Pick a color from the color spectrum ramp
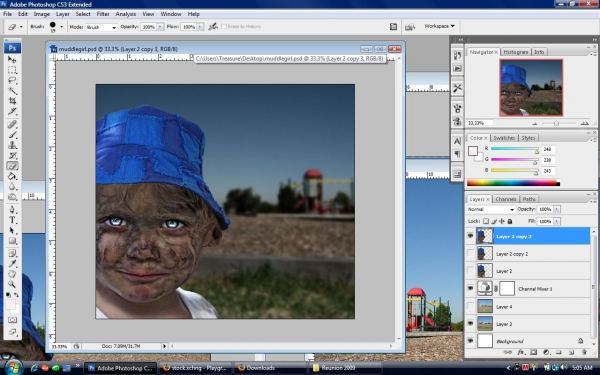Image resolution: width=600 pixels, height=375 pixels. point(513,183)
